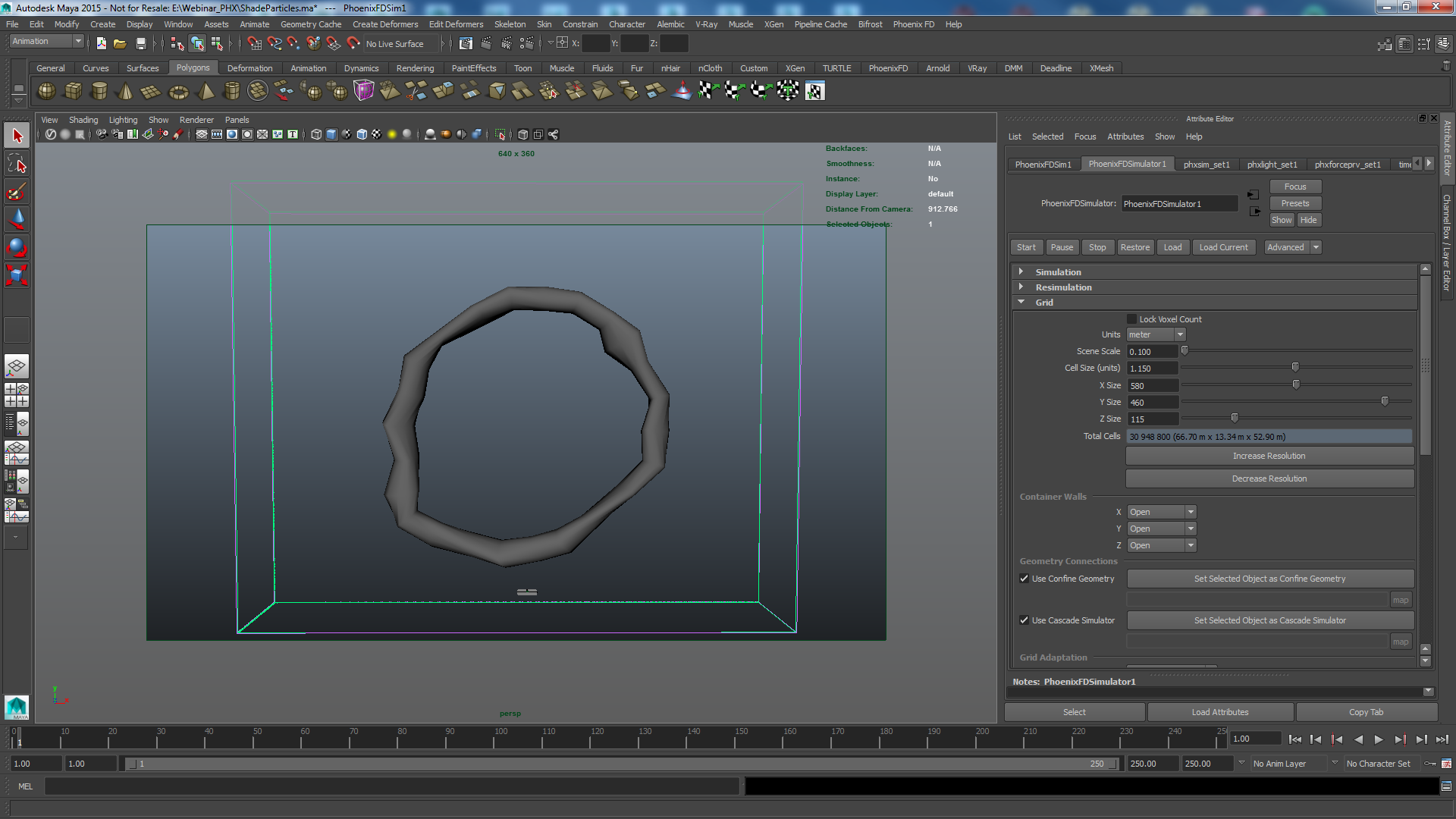The width and height of the screenshot is (1456, 819).
Task: Click the Stop simulation button
Action: pos(1097,247)
